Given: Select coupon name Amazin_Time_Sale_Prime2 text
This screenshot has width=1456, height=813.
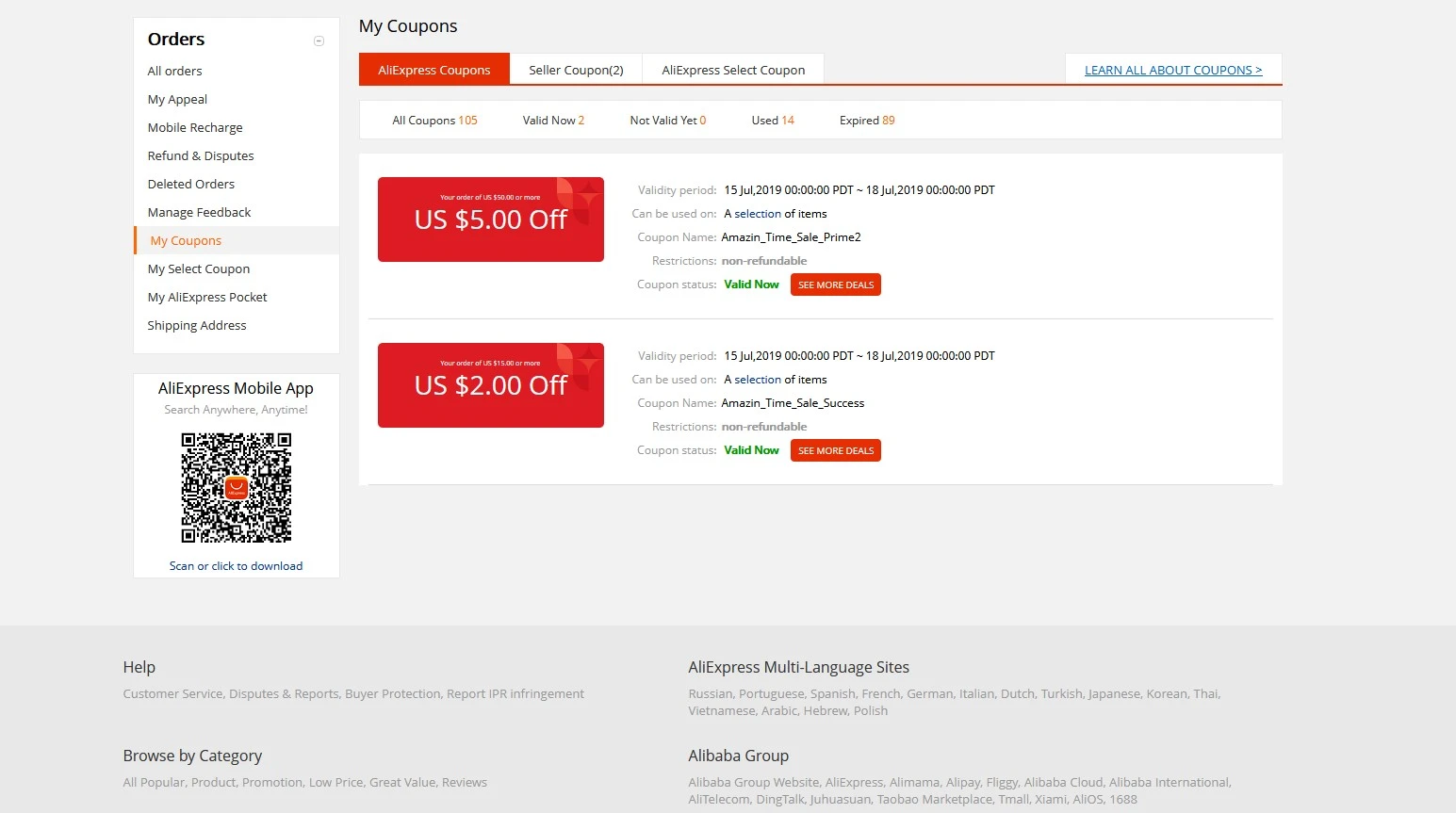Looking at the screenshot, I should [791, 237].
